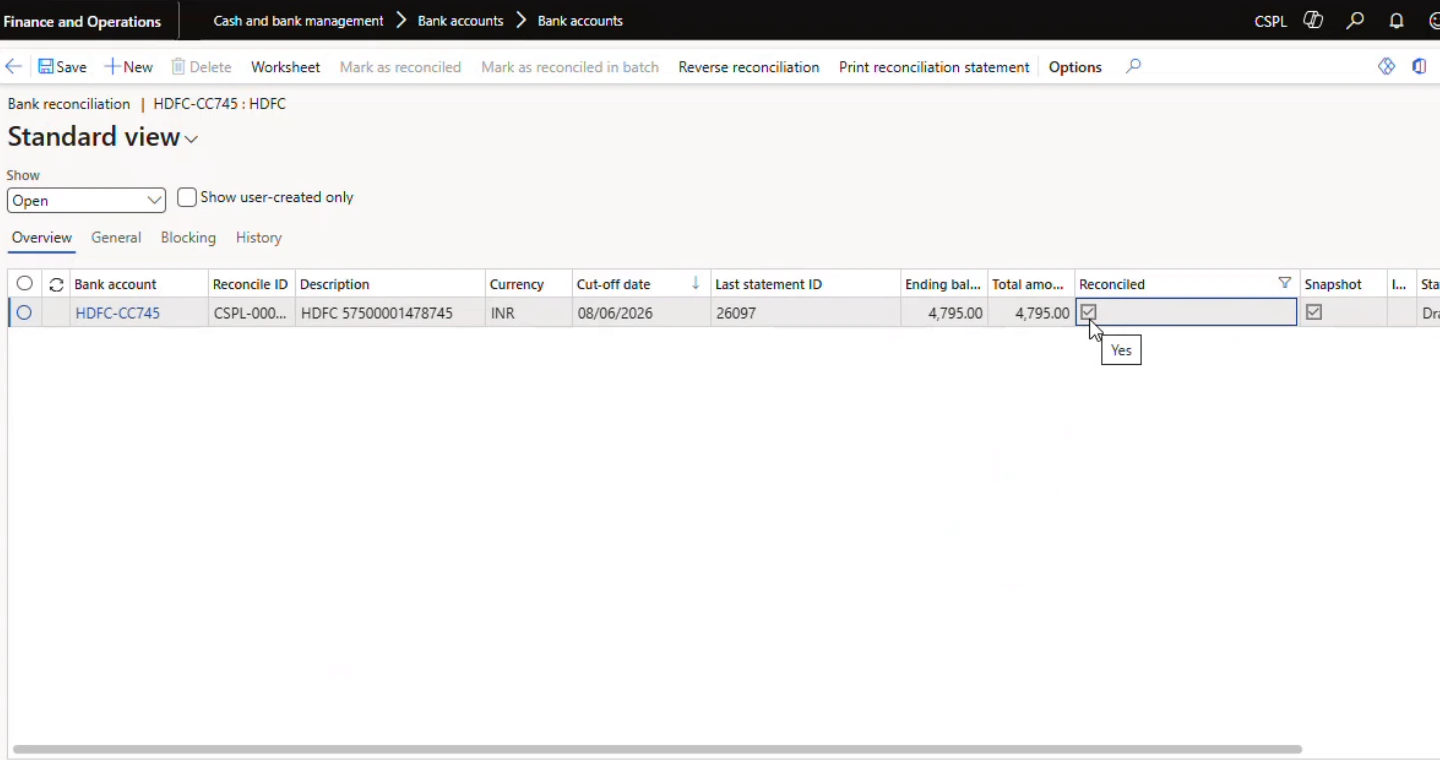Click the Description cell HDFC 57500001478745
Image resolution: width=1440 pixels, height=760 pixels.
[390, 313]
